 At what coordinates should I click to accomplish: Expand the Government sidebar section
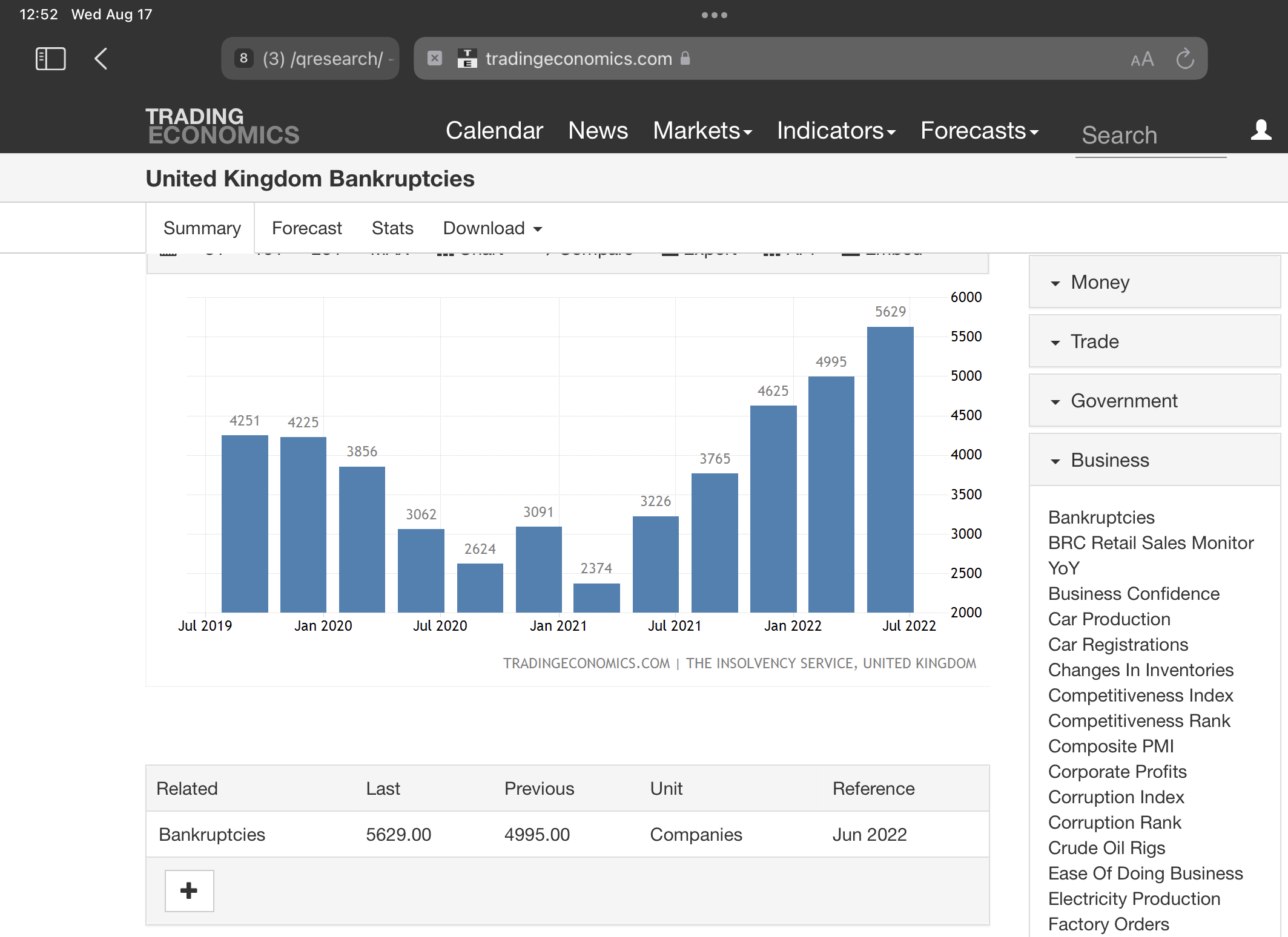point(1154,401)
